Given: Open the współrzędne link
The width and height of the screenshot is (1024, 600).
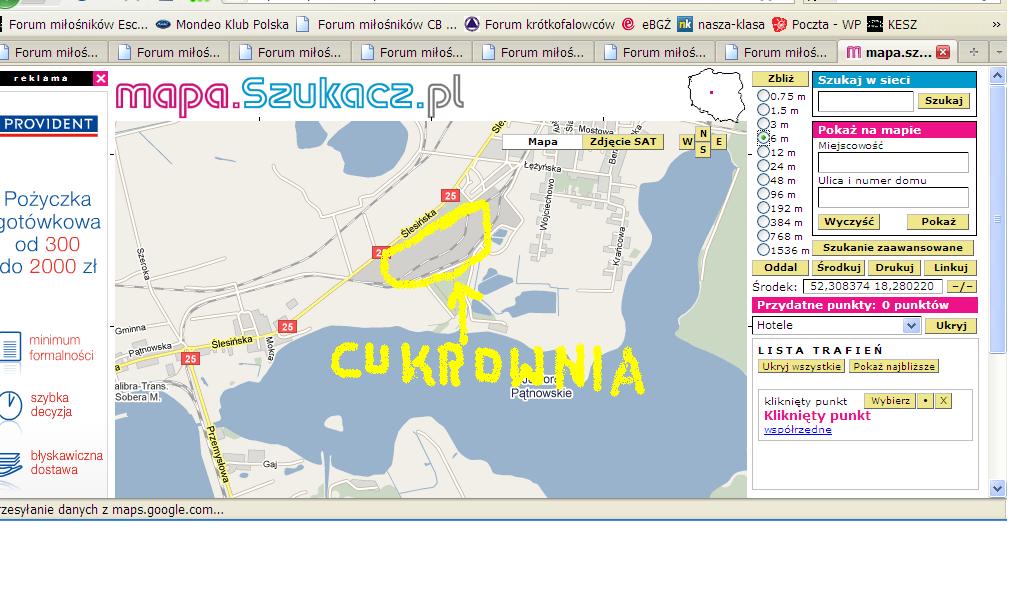Looking at the screenshot, I should 797,430.
